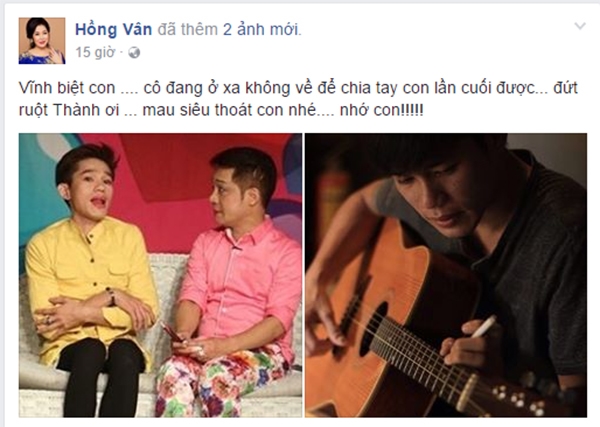Click the guitarist's face in right photo

444,199
